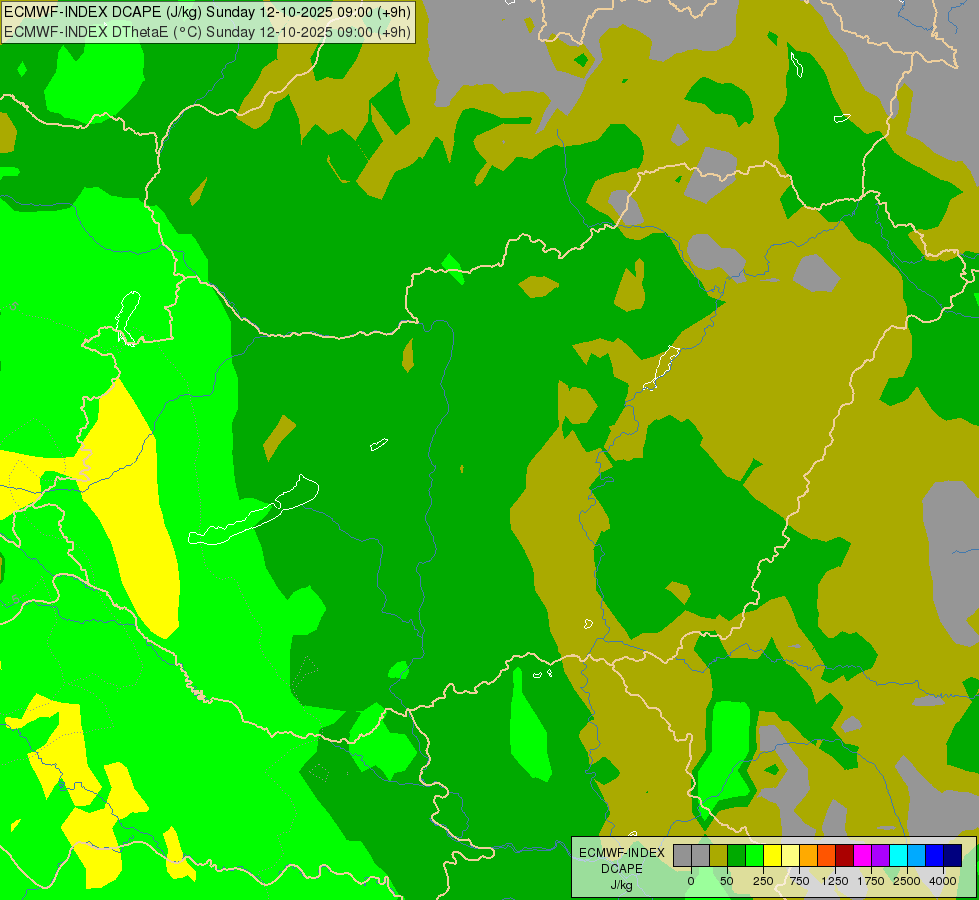
Task: Pick the light blue legend swatch
Action: (916, 855)
